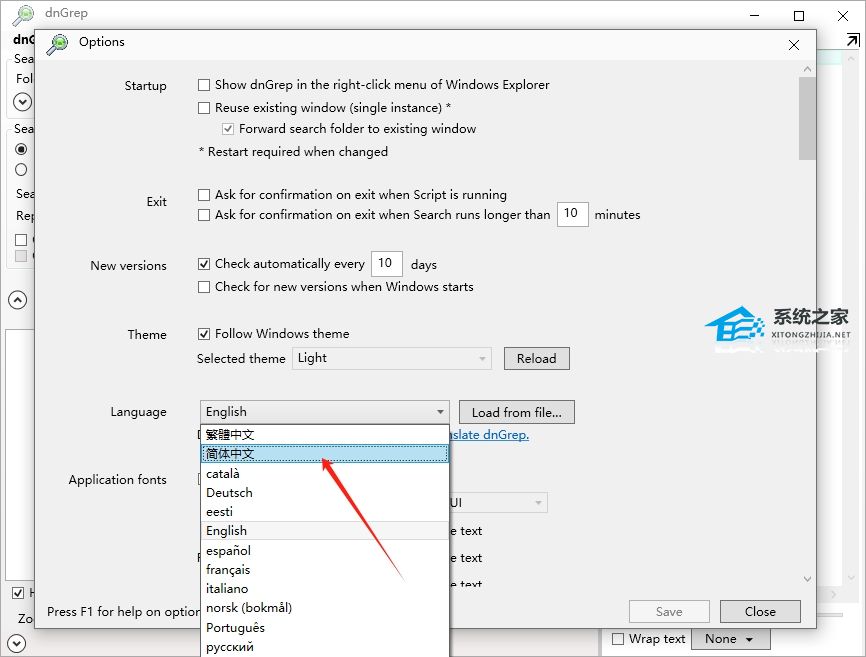This screenshot has height=657, width=866.
Task: Expand the circled down chevron near Fol
Action: point(22,102)
